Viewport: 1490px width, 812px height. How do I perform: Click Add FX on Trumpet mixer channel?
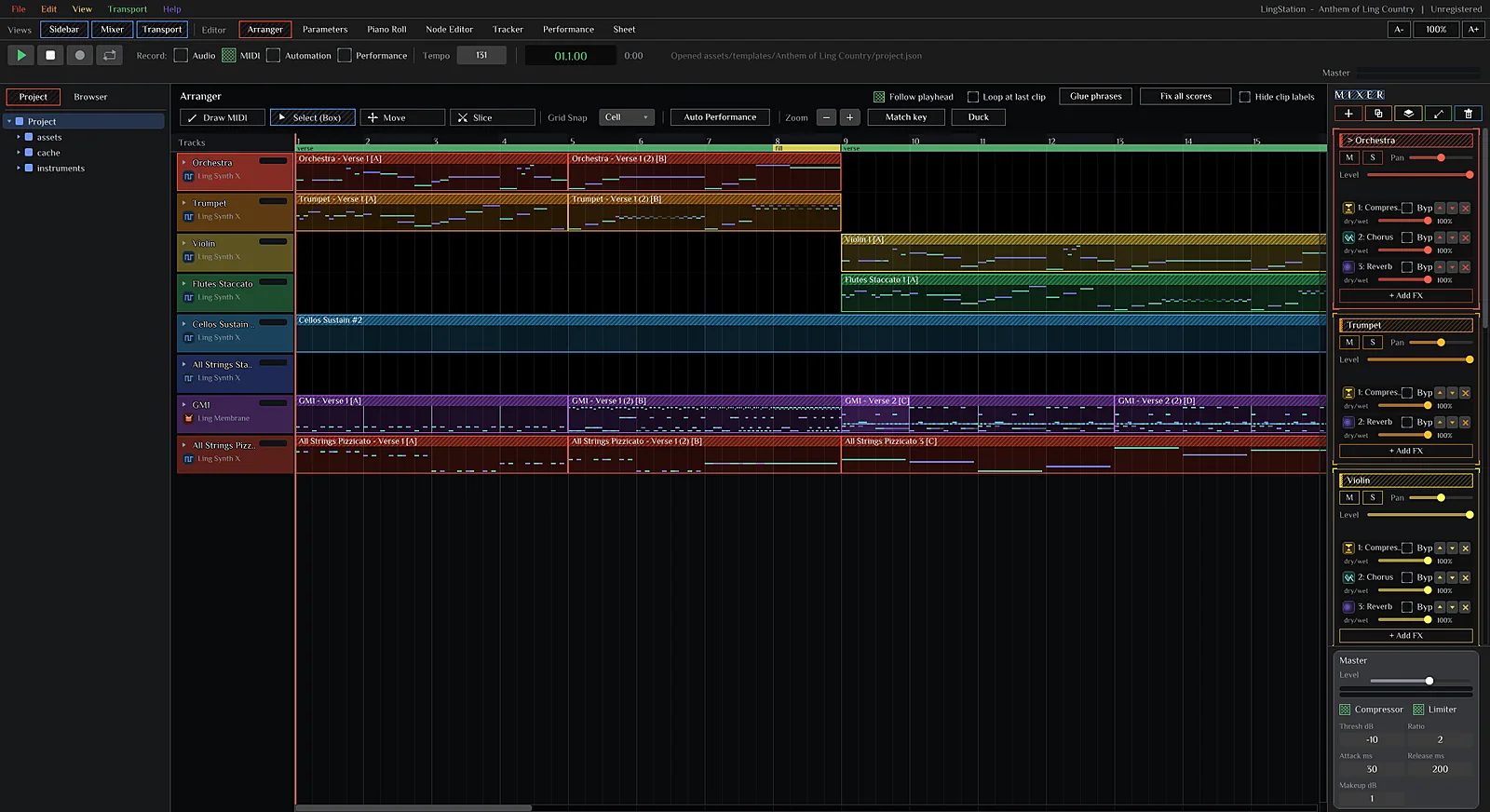pos(1406,451)
